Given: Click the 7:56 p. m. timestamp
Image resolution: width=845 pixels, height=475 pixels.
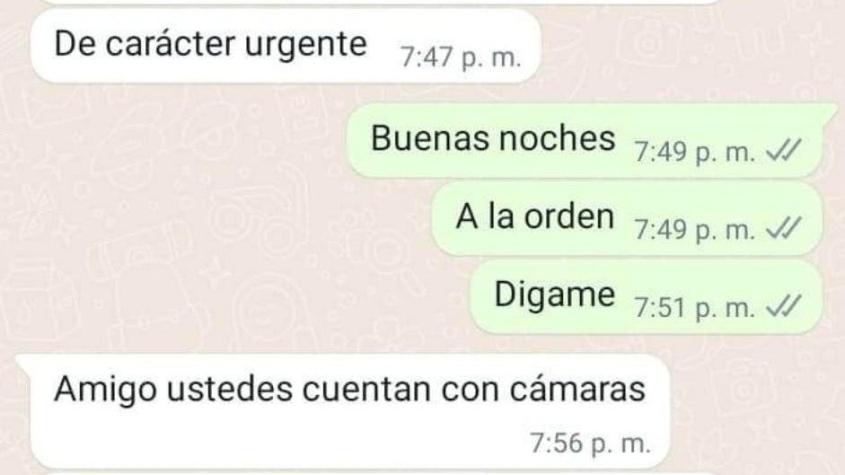Looking at the screenshot, I should (591, 443).
